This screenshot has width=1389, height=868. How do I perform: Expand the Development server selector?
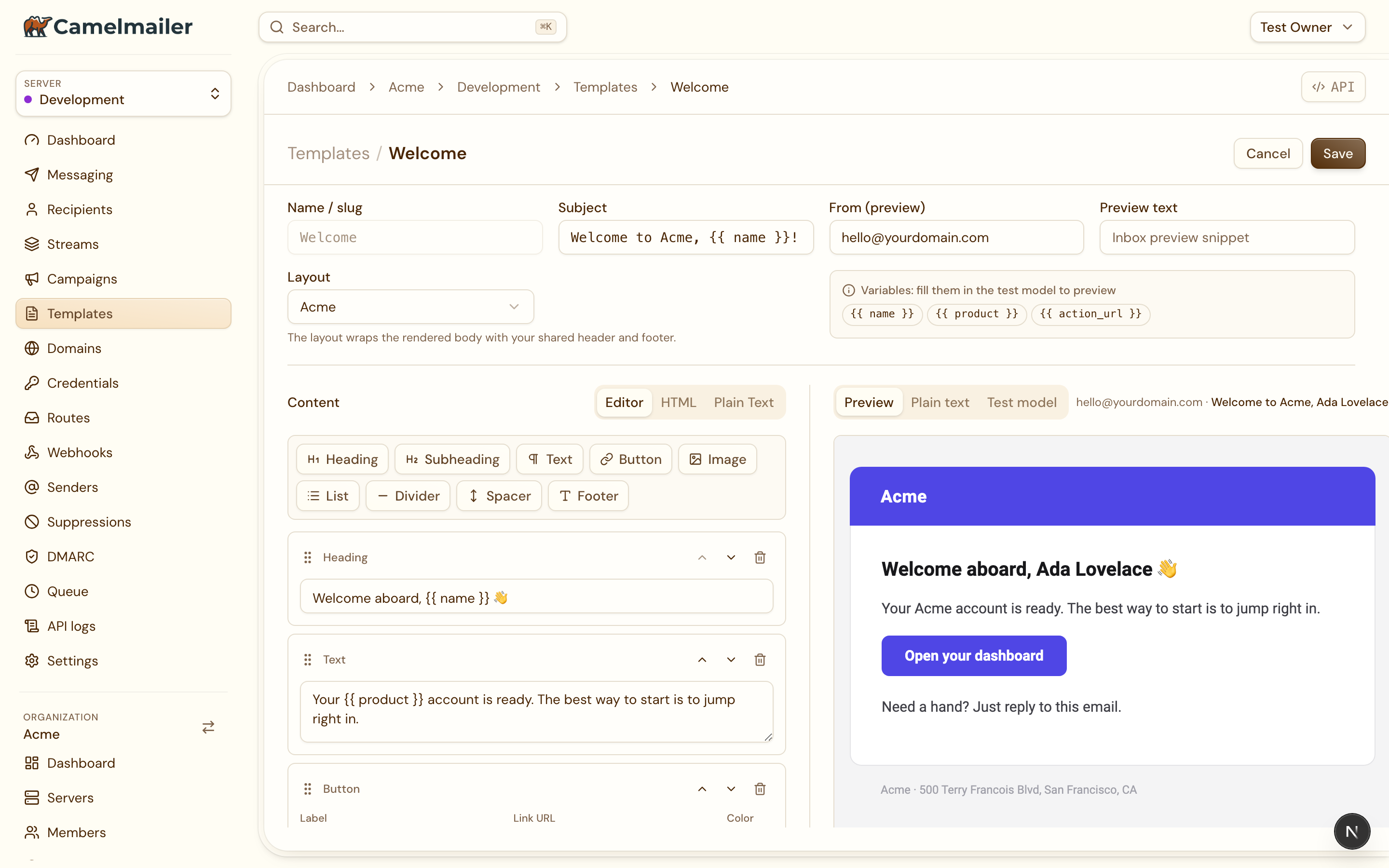pos(123,94)
